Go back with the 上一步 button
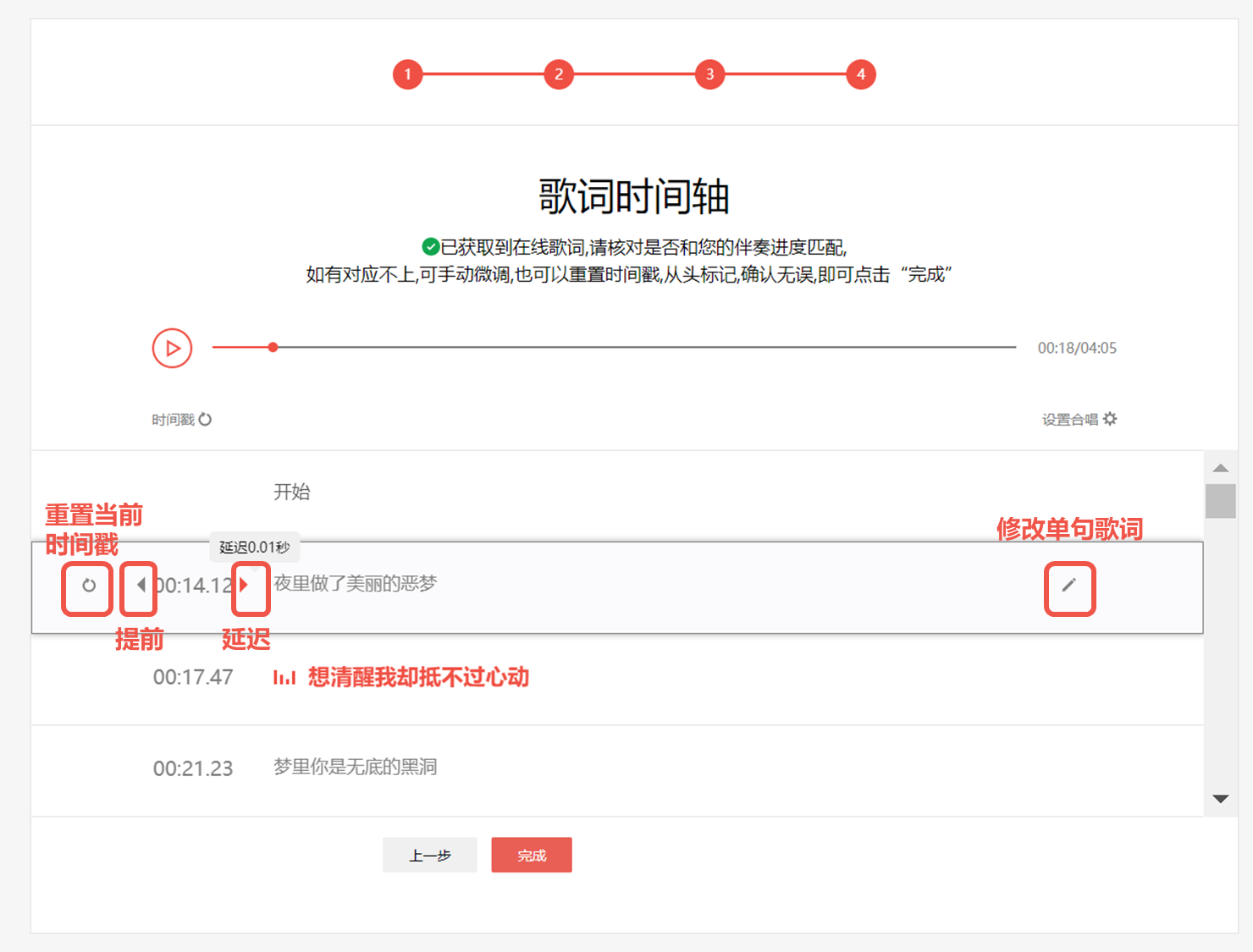This screenshot has height=952, width=1253. pyautogui.click(x=430, y=855)
